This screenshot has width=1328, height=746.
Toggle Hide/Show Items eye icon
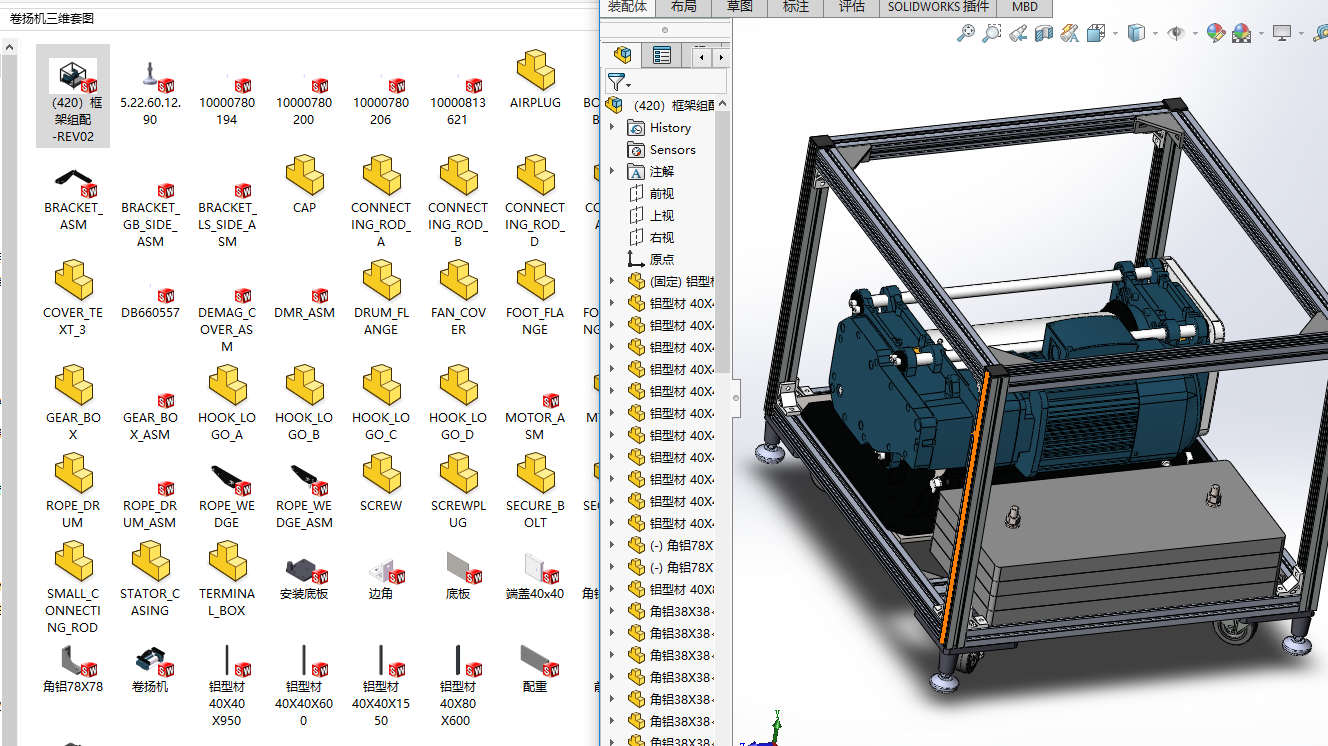(x=1176, y=33)
